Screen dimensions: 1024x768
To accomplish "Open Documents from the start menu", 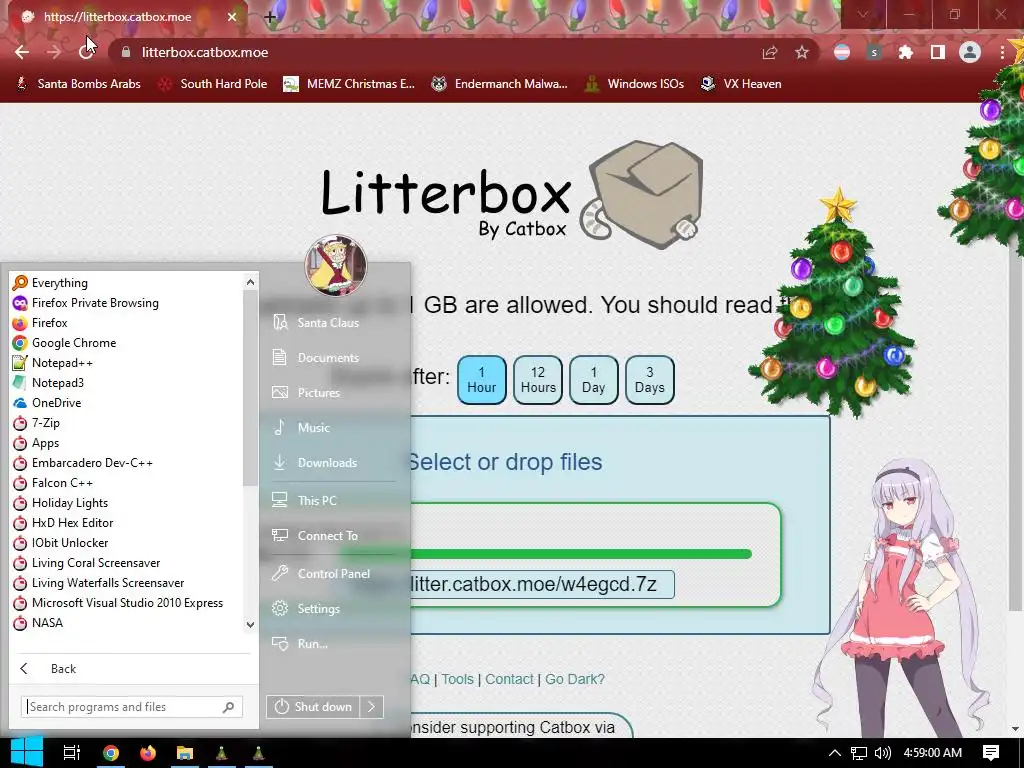I will click(328, 358).
